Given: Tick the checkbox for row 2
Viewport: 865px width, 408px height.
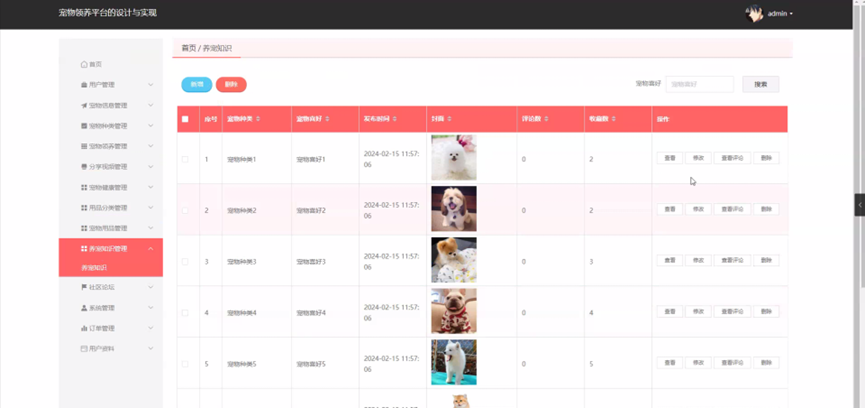Looking at the screenshot, I should click(185, 211).
